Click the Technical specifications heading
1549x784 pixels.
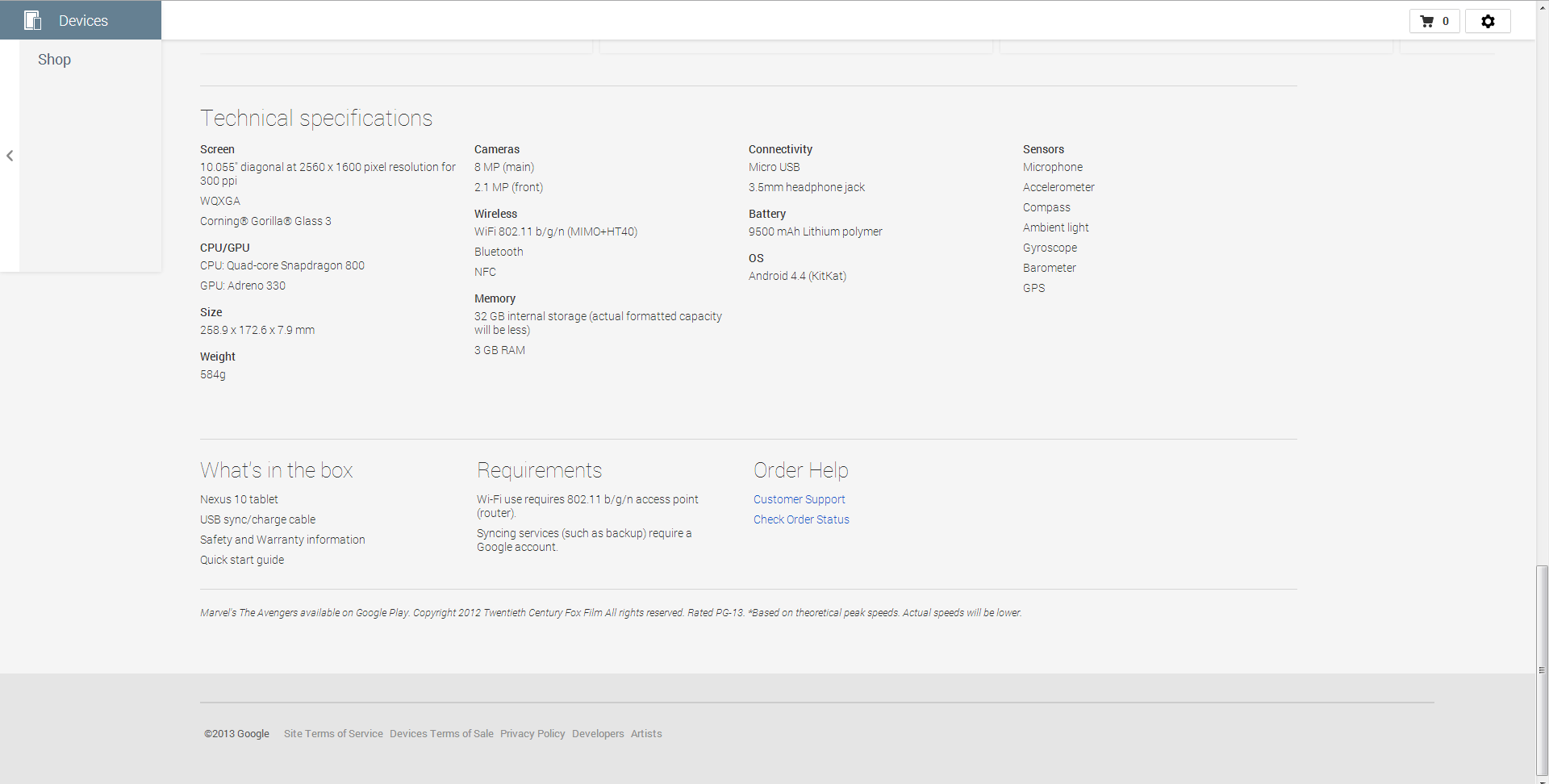316,119
